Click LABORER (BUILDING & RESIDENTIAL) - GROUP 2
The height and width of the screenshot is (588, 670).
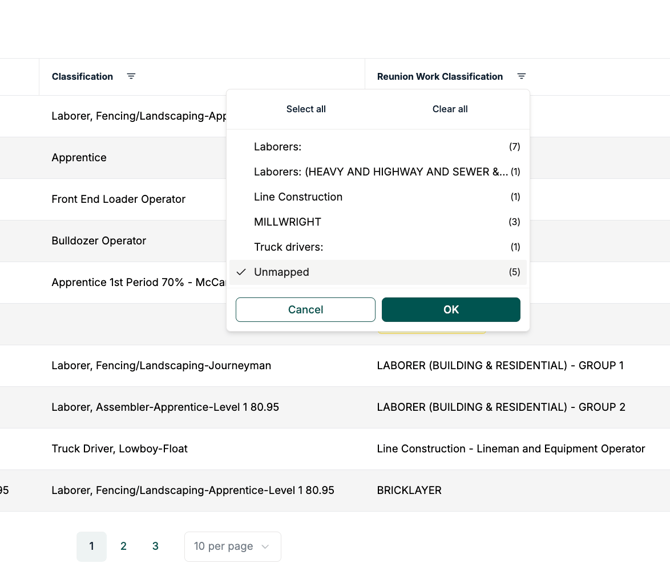tap(501, 407)
